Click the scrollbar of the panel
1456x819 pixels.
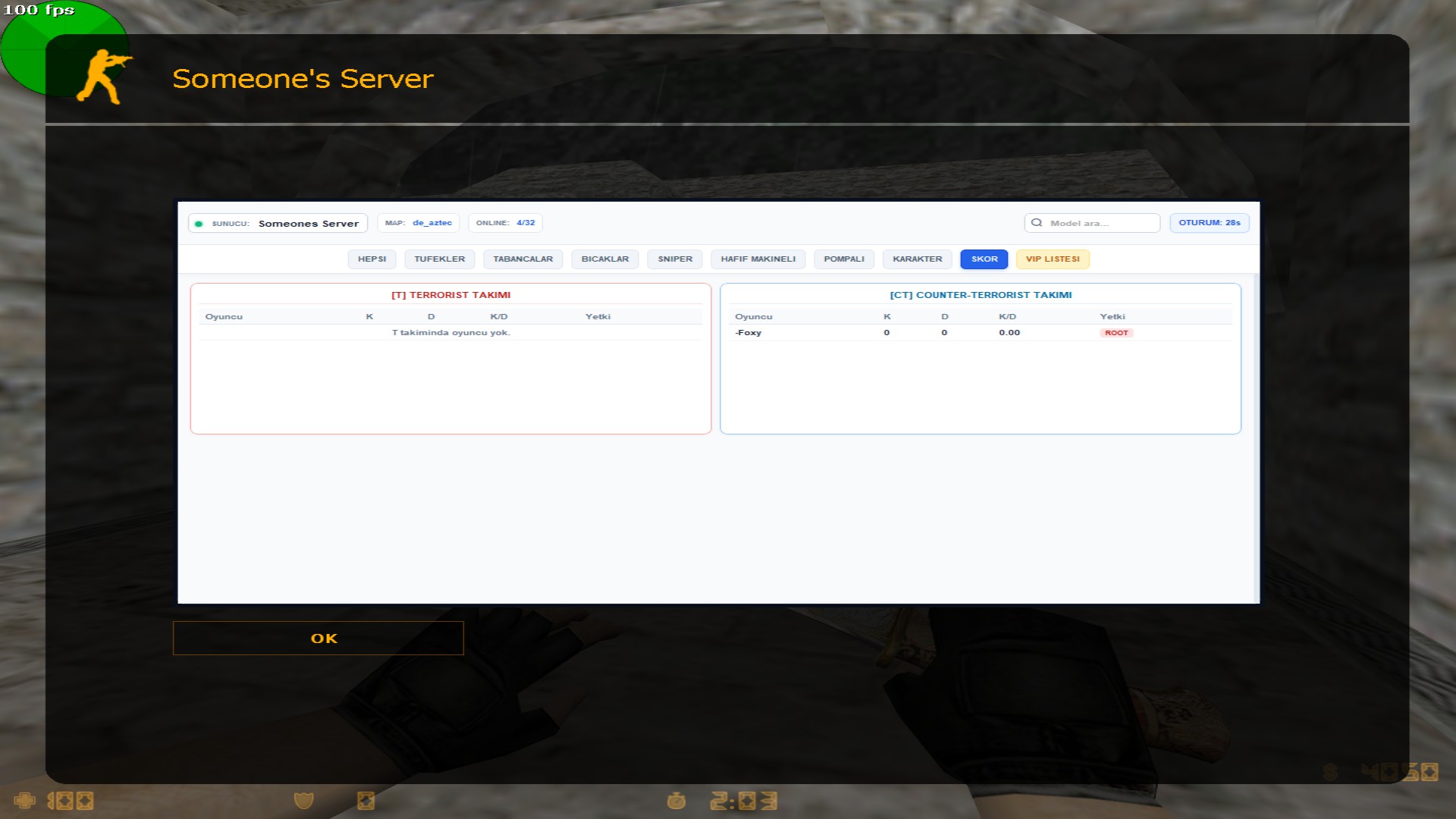pos(1257,439)
